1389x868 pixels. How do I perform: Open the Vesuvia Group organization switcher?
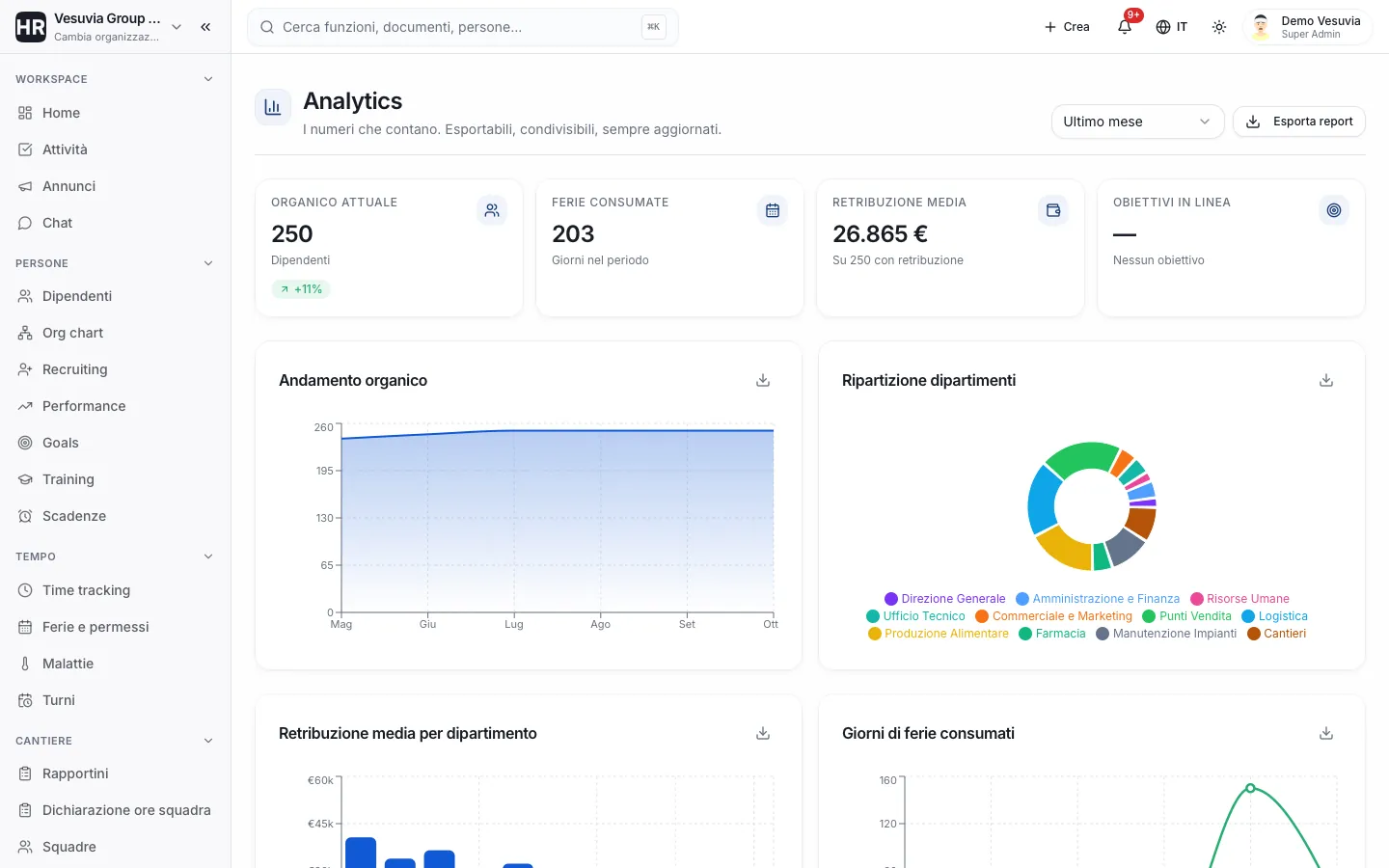[x=99, y=27]
